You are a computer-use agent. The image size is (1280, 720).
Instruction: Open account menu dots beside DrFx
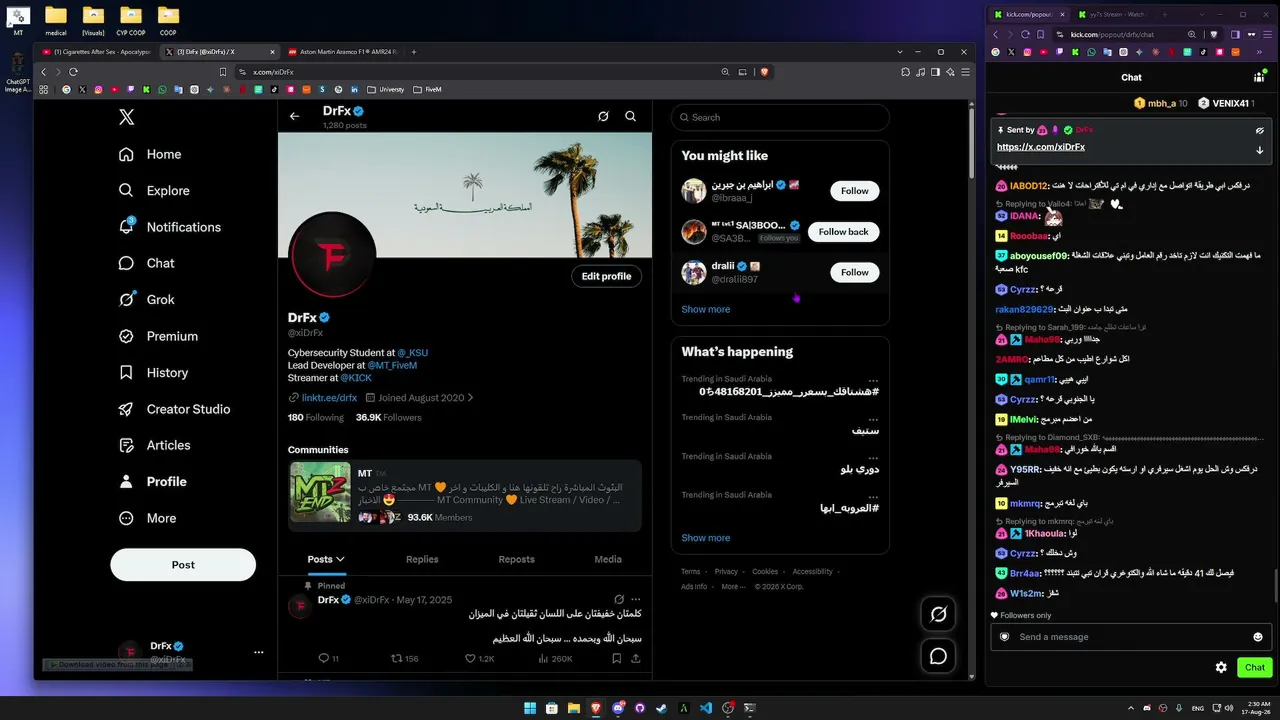tap(259, 652)
